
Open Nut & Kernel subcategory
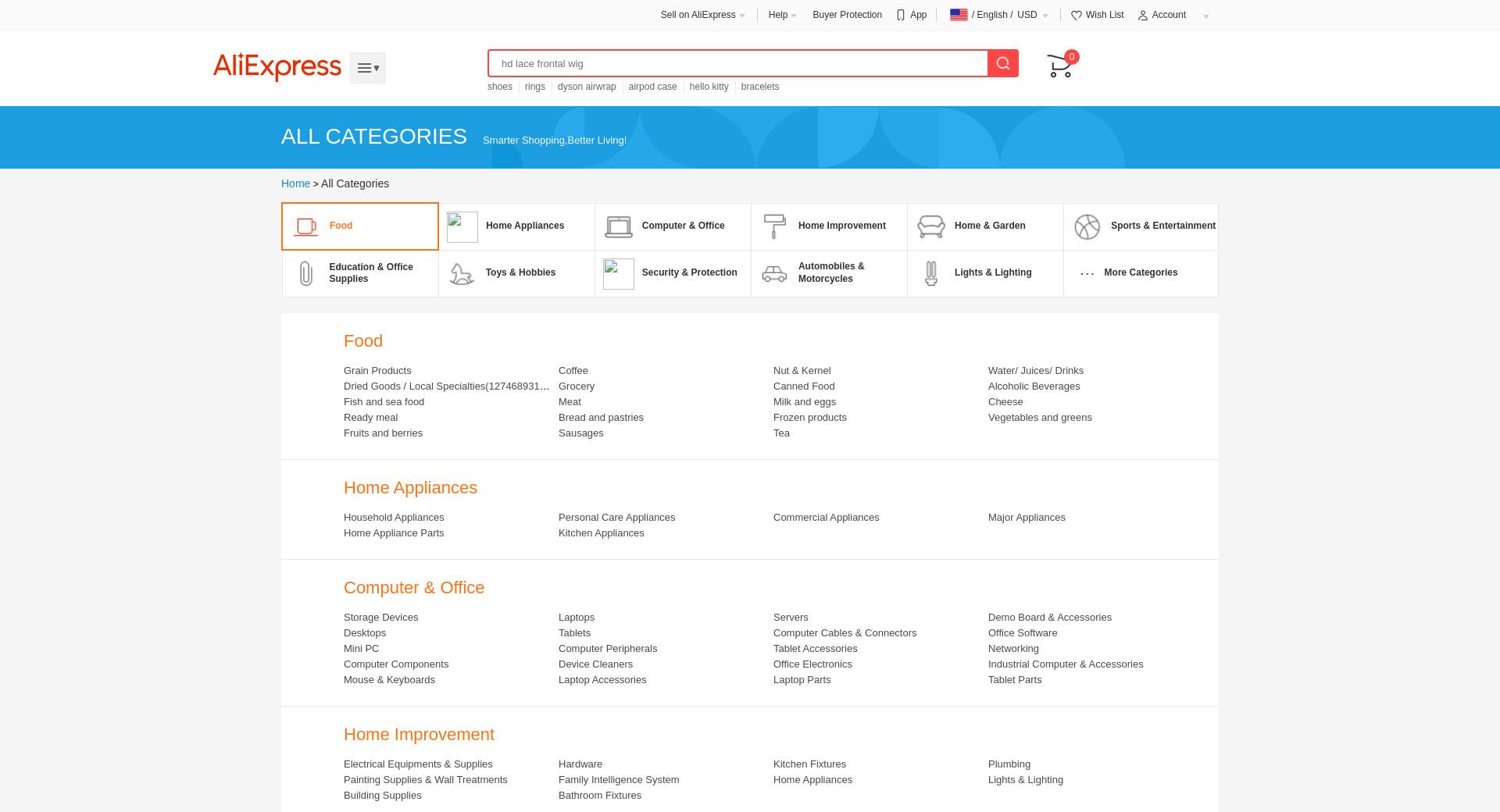click(x=802, y=371)
